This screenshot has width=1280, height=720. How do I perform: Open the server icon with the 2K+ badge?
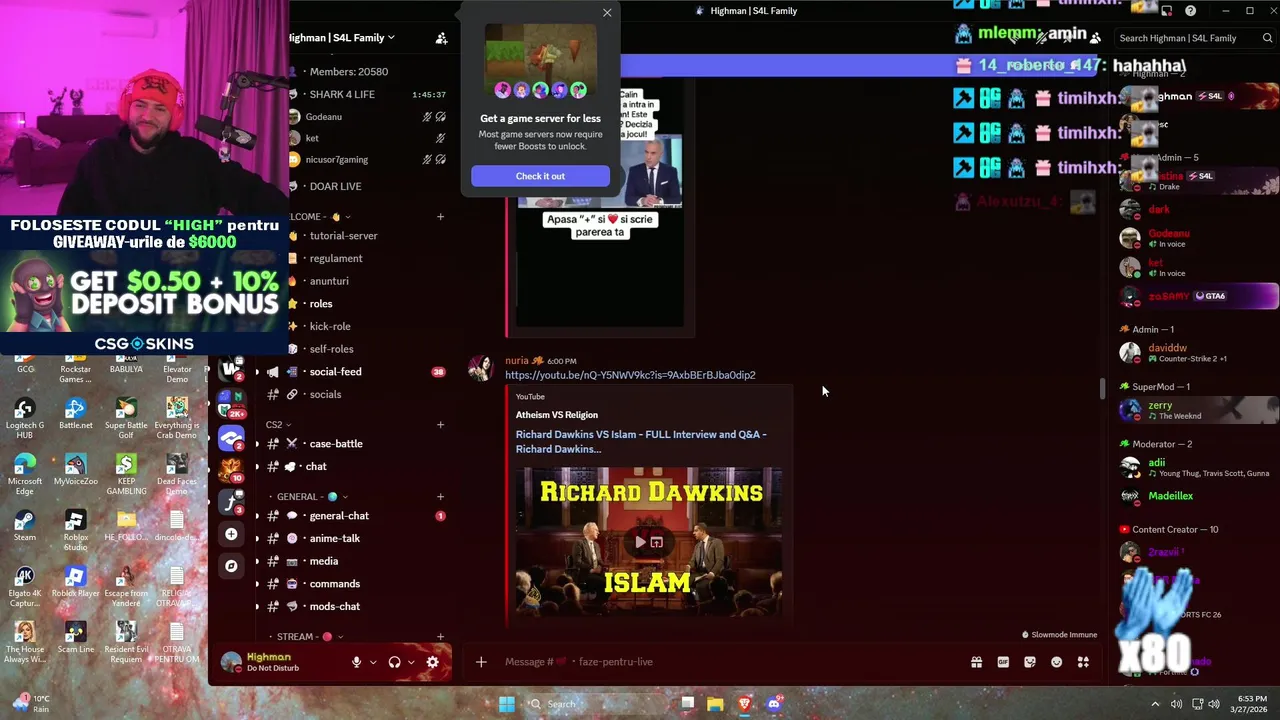[231, 403]
